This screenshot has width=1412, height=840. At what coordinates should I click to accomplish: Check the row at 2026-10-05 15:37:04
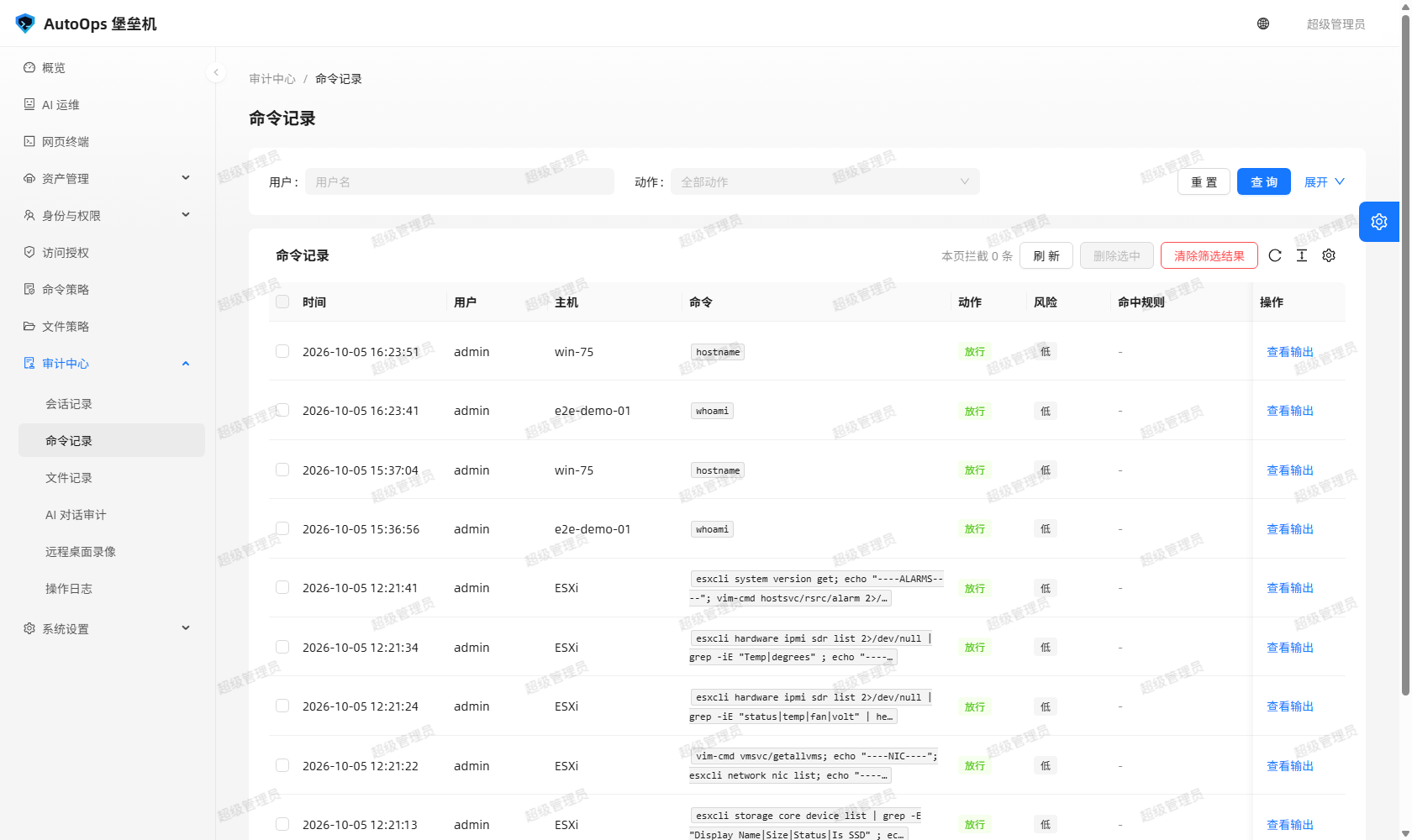pos(282,470)
